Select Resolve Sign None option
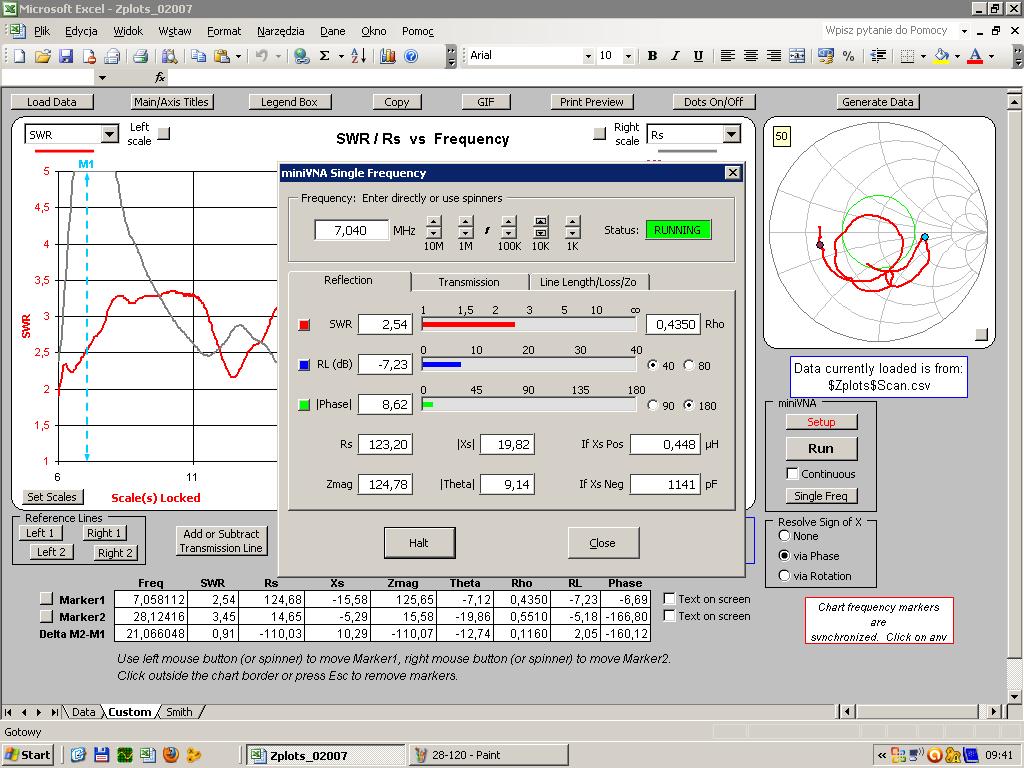Viewport: 1024px width, 768px height. (x=784, y=536)
